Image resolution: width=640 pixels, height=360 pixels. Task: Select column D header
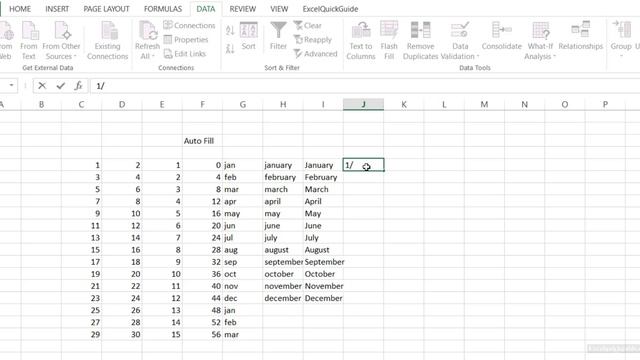pos(122,104)
